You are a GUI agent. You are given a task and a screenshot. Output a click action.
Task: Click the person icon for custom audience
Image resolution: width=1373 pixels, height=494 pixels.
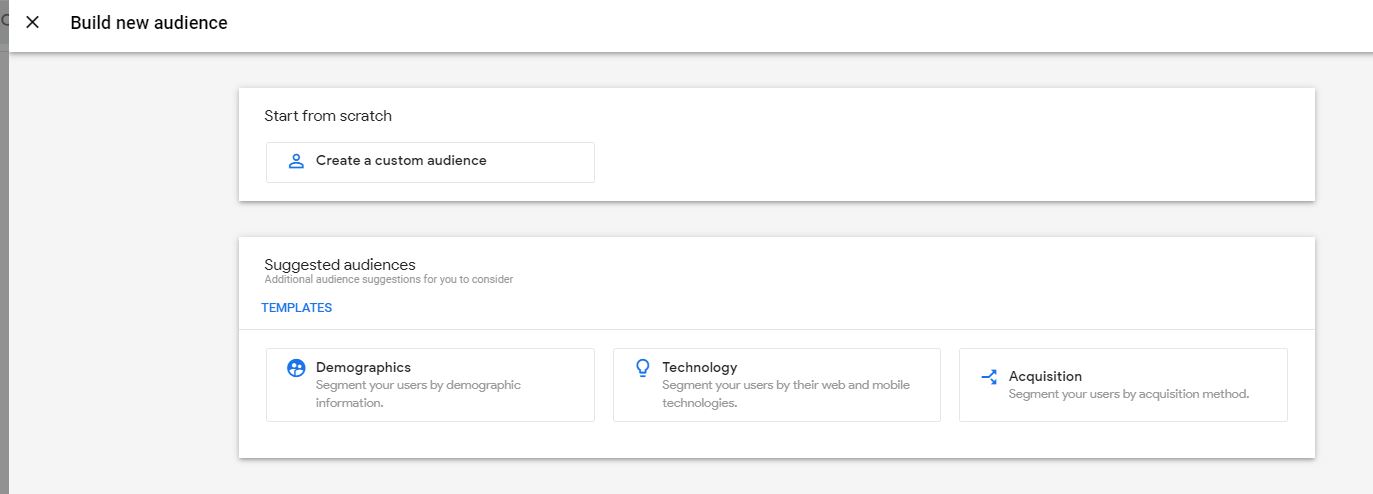pos(295,161)
